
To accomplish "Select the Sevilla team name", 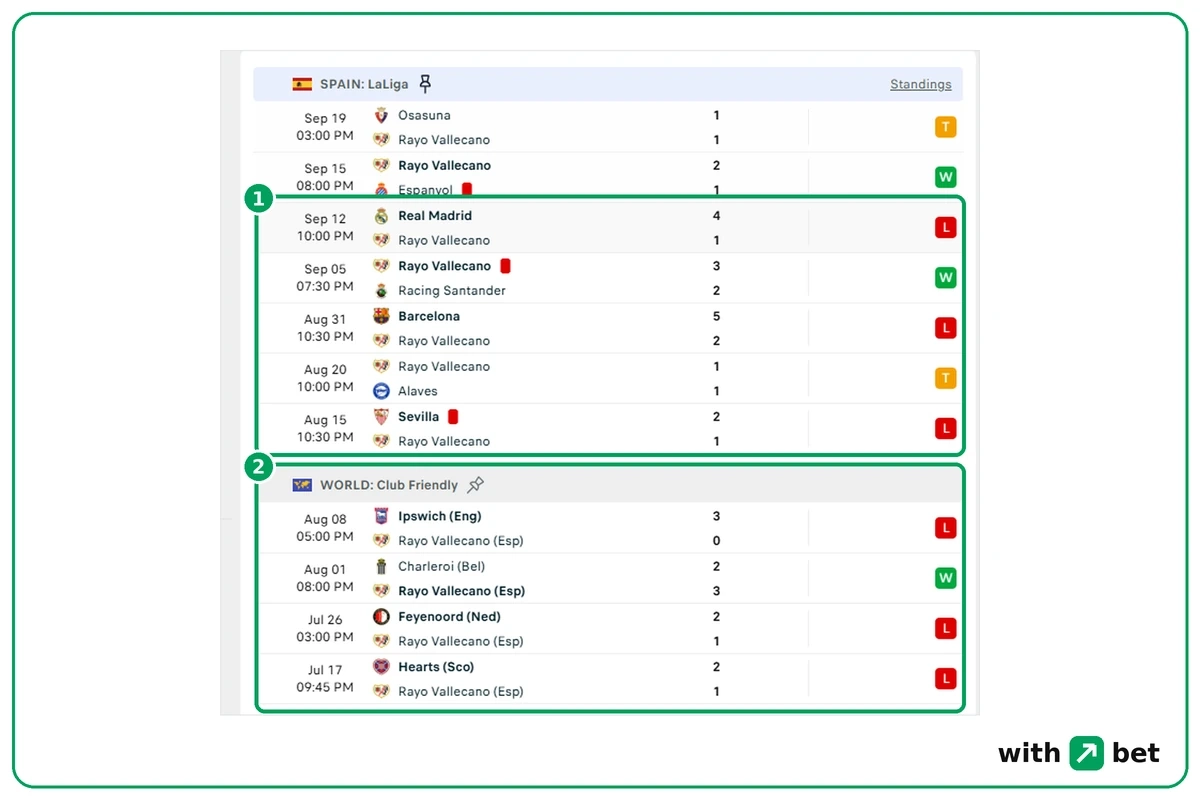I will [x=419, y=417].
